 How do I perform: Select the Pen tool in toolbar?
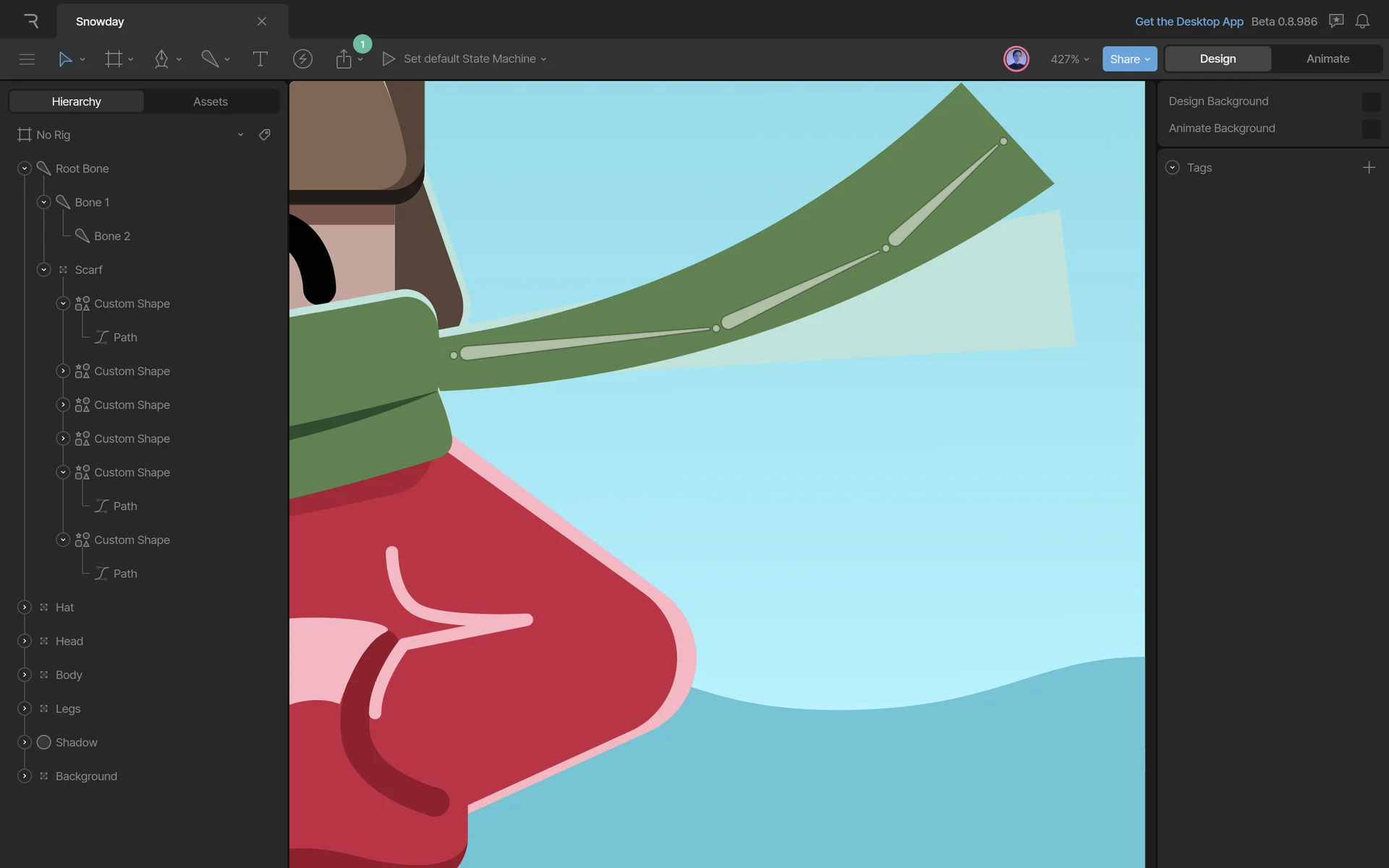161,59
